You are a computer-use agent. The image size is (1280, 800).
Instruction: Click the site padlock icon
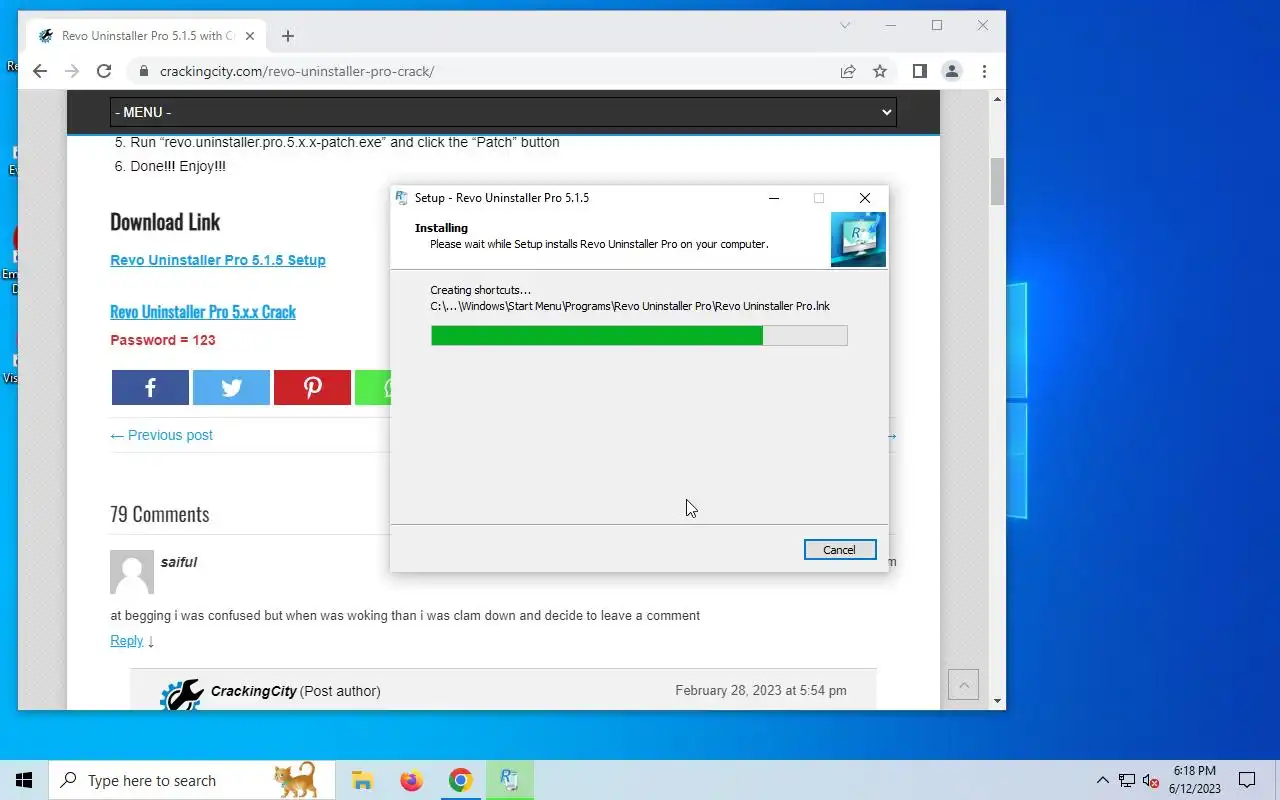point(144,71)
